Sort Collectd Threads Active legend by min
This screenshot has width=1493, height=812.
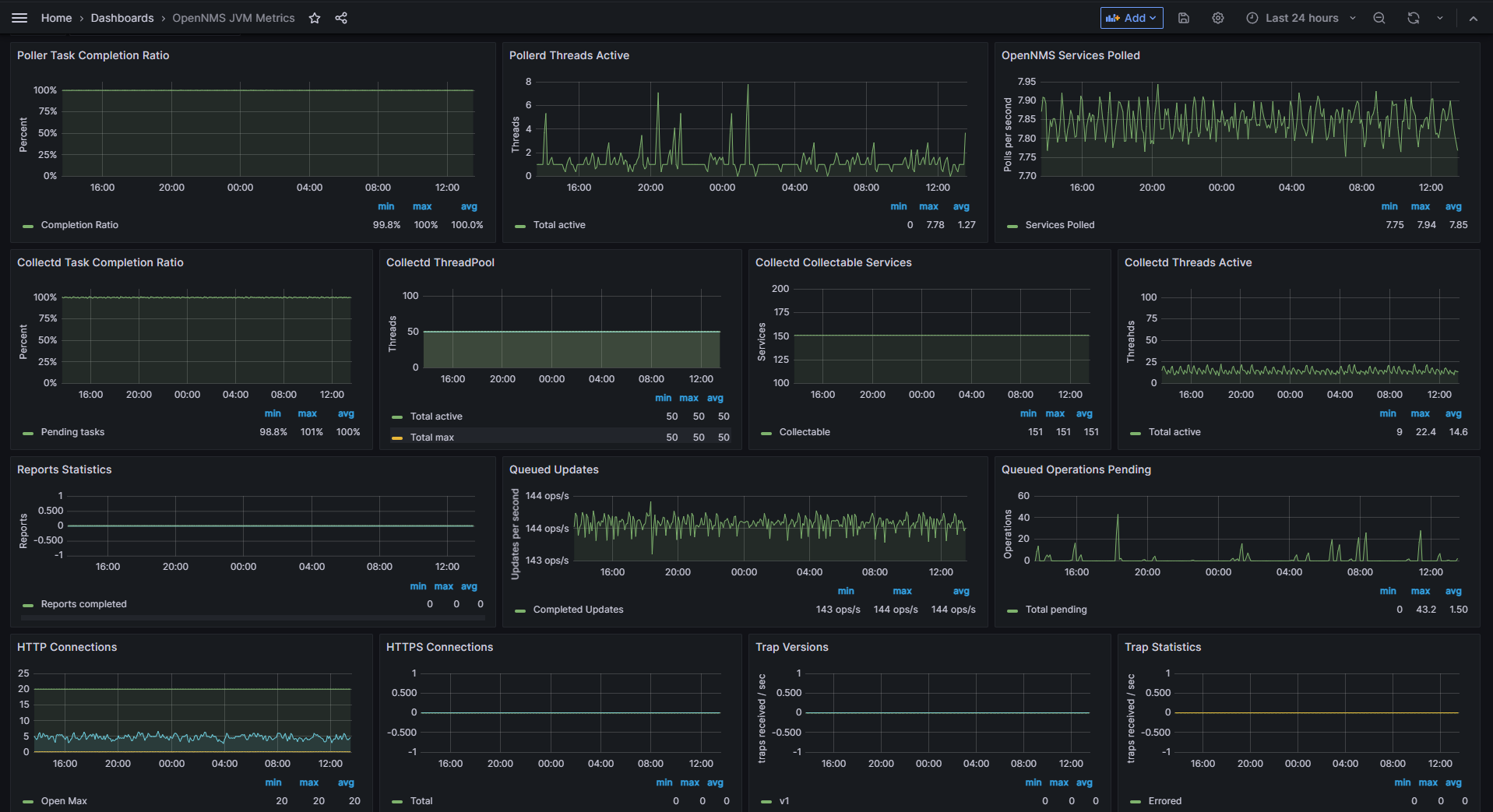1388,413
